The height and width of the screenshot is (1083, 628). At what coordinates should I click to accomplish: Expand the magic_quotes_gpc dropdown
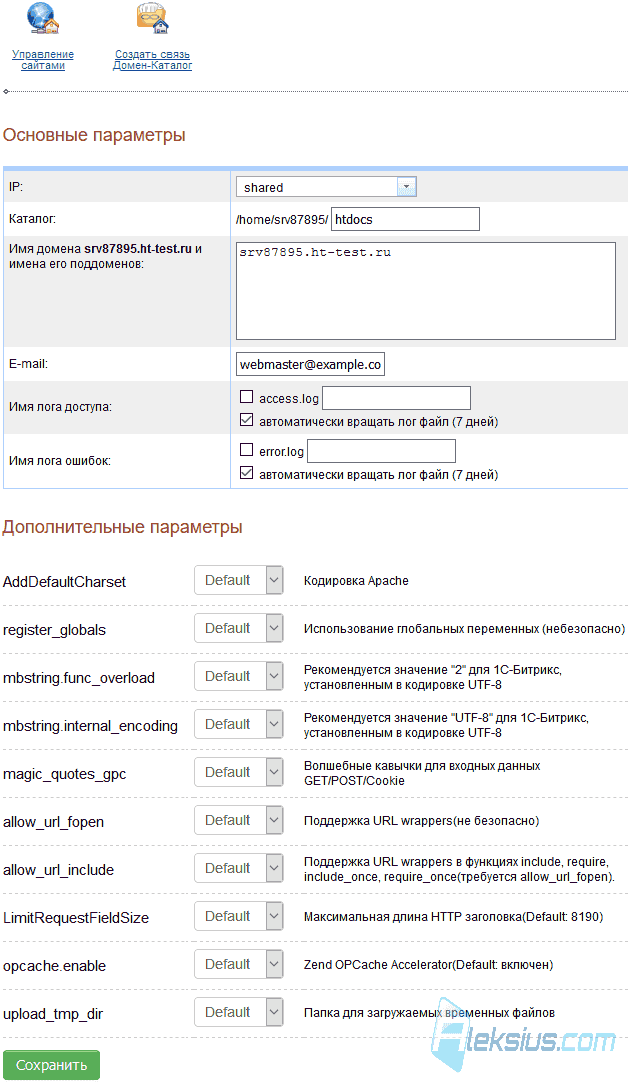tap(239, 772)
